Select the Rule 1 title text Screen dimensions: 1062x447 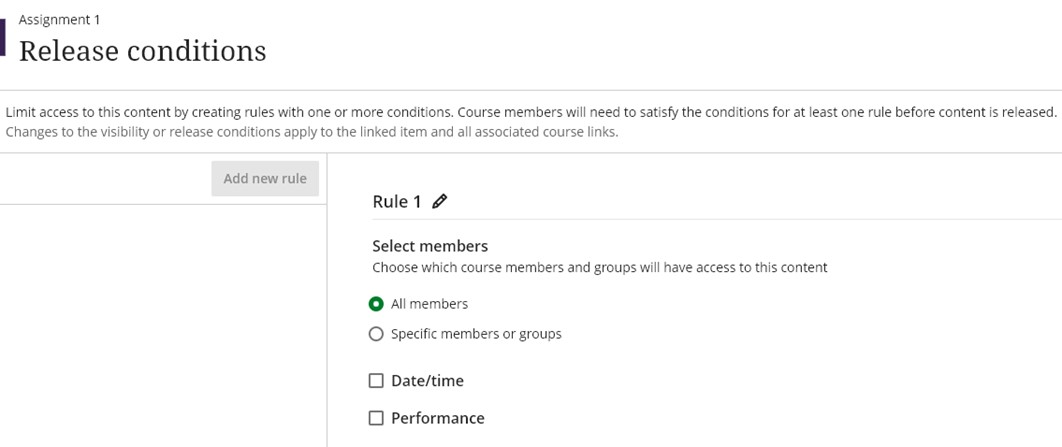tap(397, 201)
